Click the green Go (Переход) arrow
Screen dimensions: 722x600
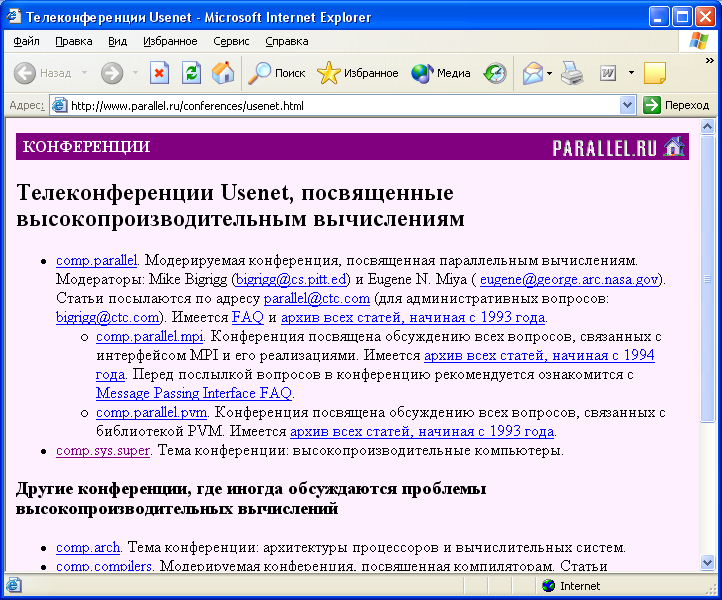pyautogui.click(x=652, y=105)
